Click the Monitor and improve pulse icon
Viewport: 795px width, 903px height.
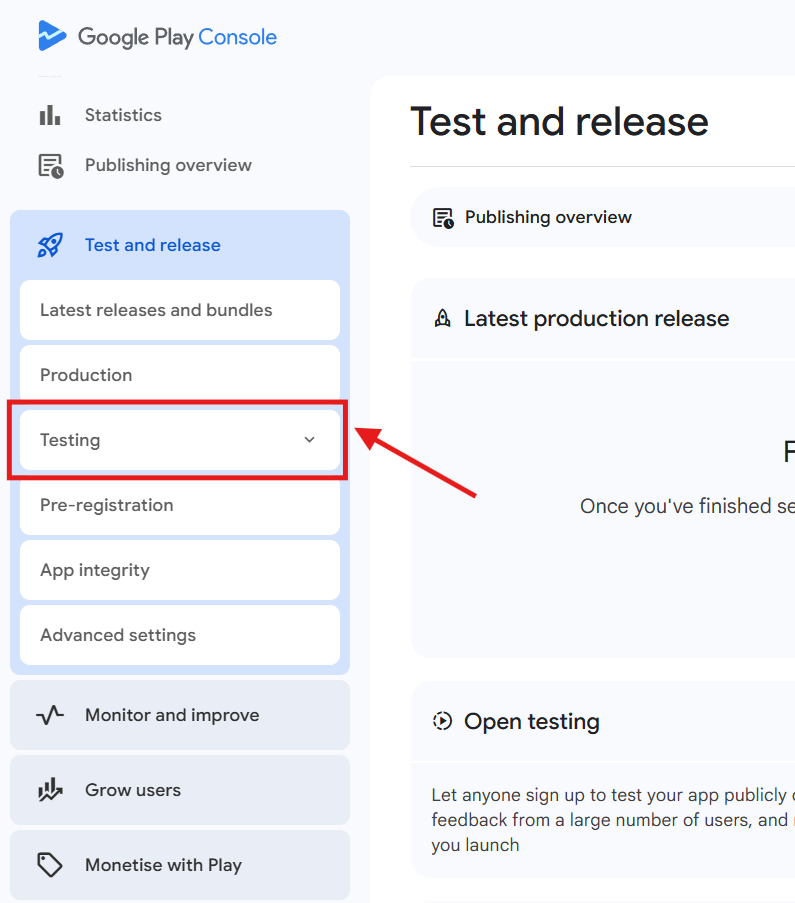click(x=50, y=715)
